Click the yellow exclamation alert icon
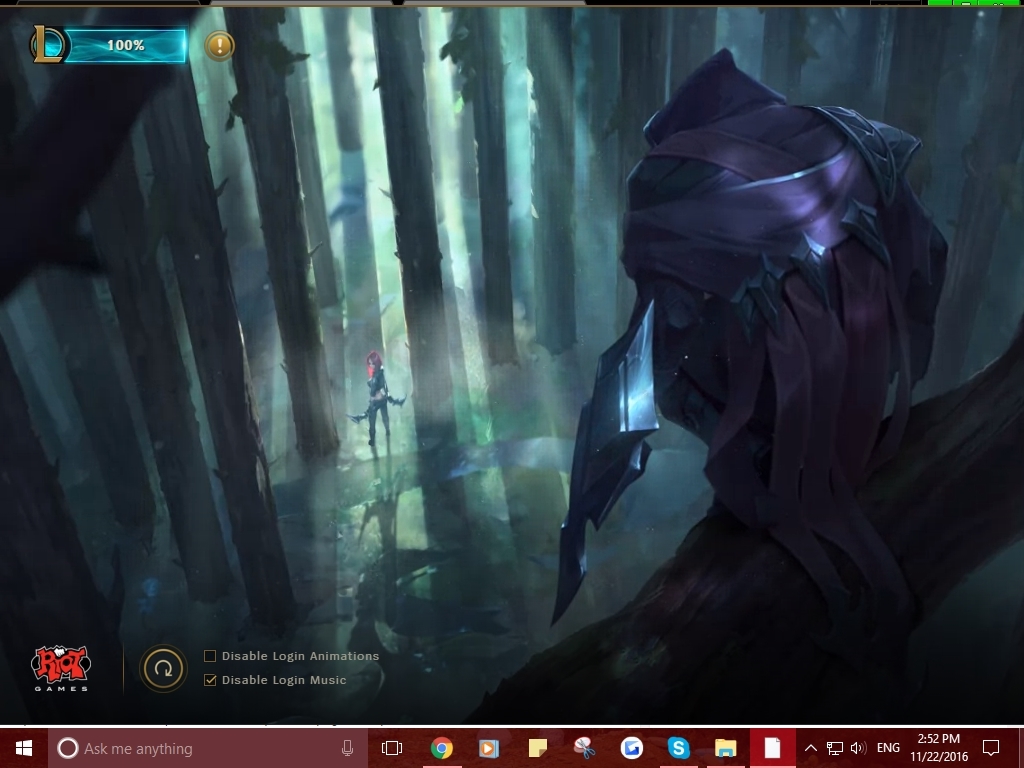Viewport: 1024px width, 768px height. coord(219,46)
